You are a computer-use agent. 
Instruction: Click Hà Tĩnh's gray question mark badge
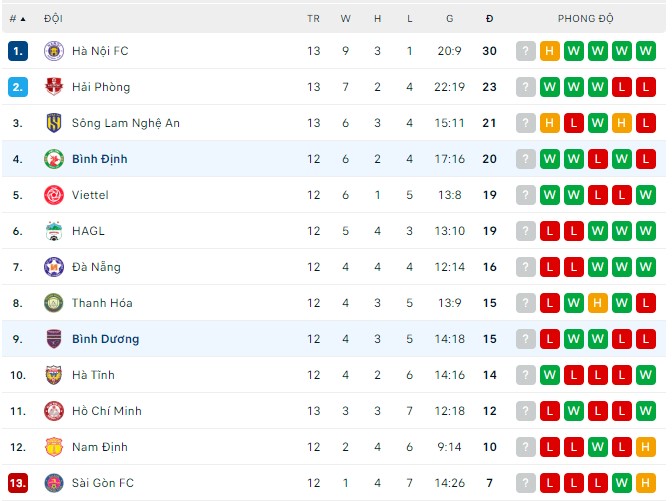point(526,375)
